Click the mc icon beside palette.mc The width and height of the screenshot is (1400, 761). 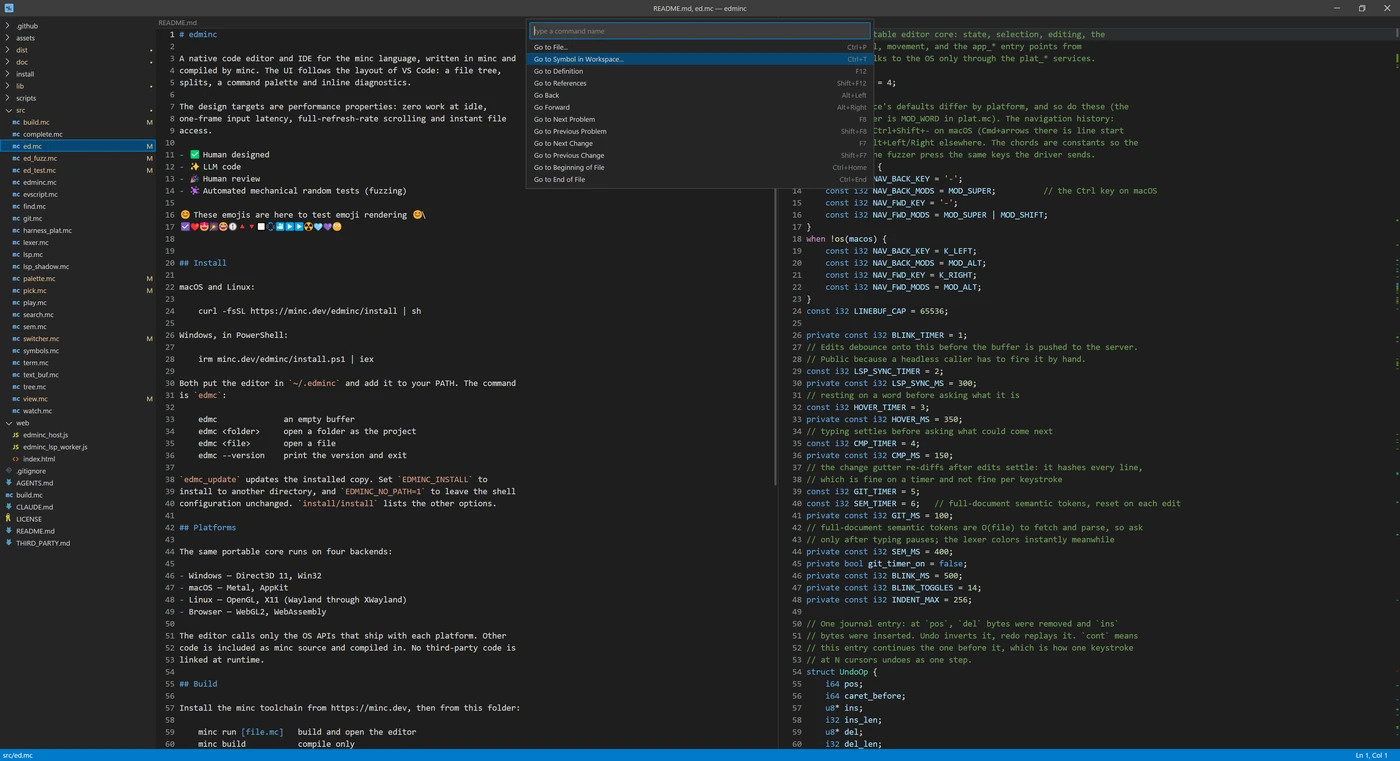click(16, 278)
